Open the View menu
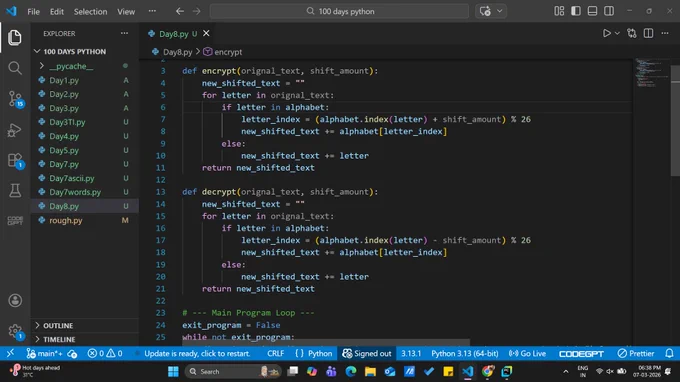Screen dimensions: 680x382 pyautogui.click(x=126, y=12)
